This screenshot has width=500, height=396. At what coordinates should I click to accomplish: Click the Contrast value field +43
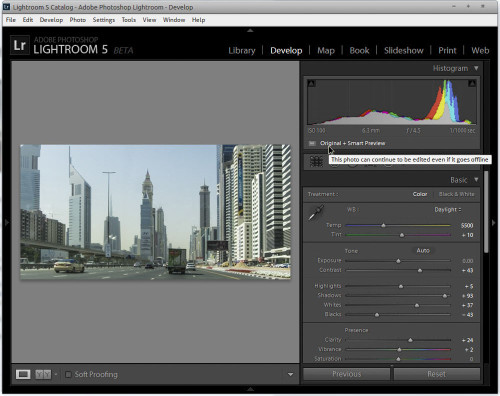point(467,270)
